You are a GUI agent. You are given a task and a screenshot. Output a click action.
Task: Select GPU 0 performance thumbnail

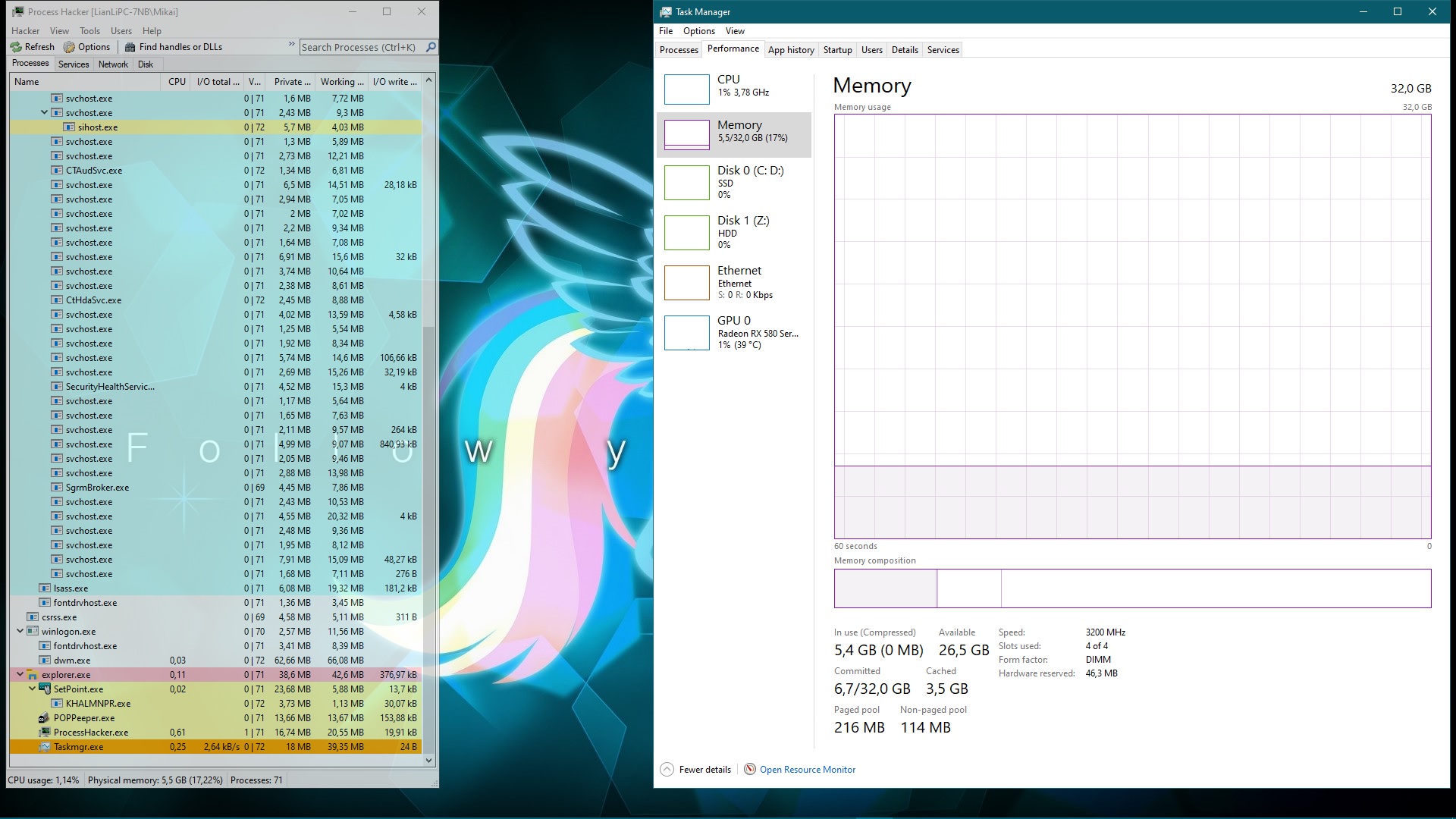686,333
